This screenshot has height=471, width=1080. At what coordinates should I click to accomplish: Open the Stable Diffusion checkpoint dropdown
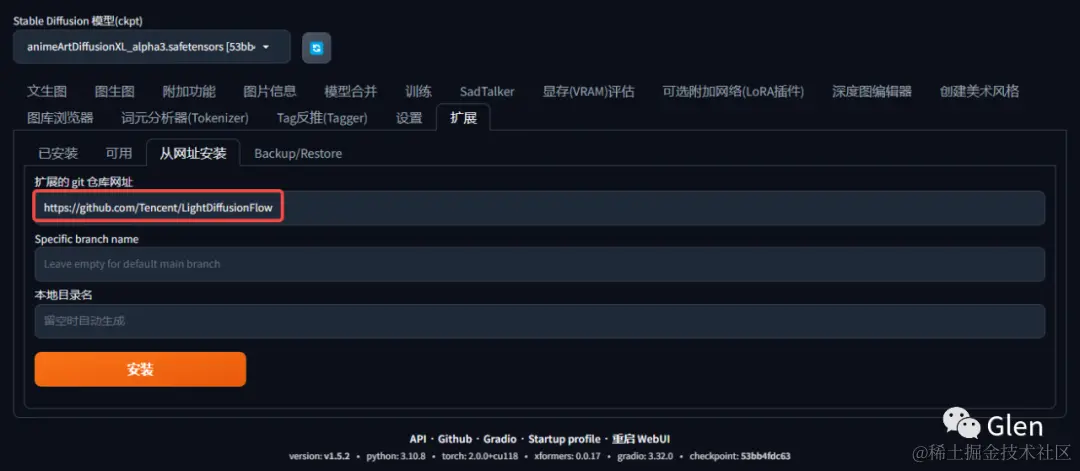(152, 47)
